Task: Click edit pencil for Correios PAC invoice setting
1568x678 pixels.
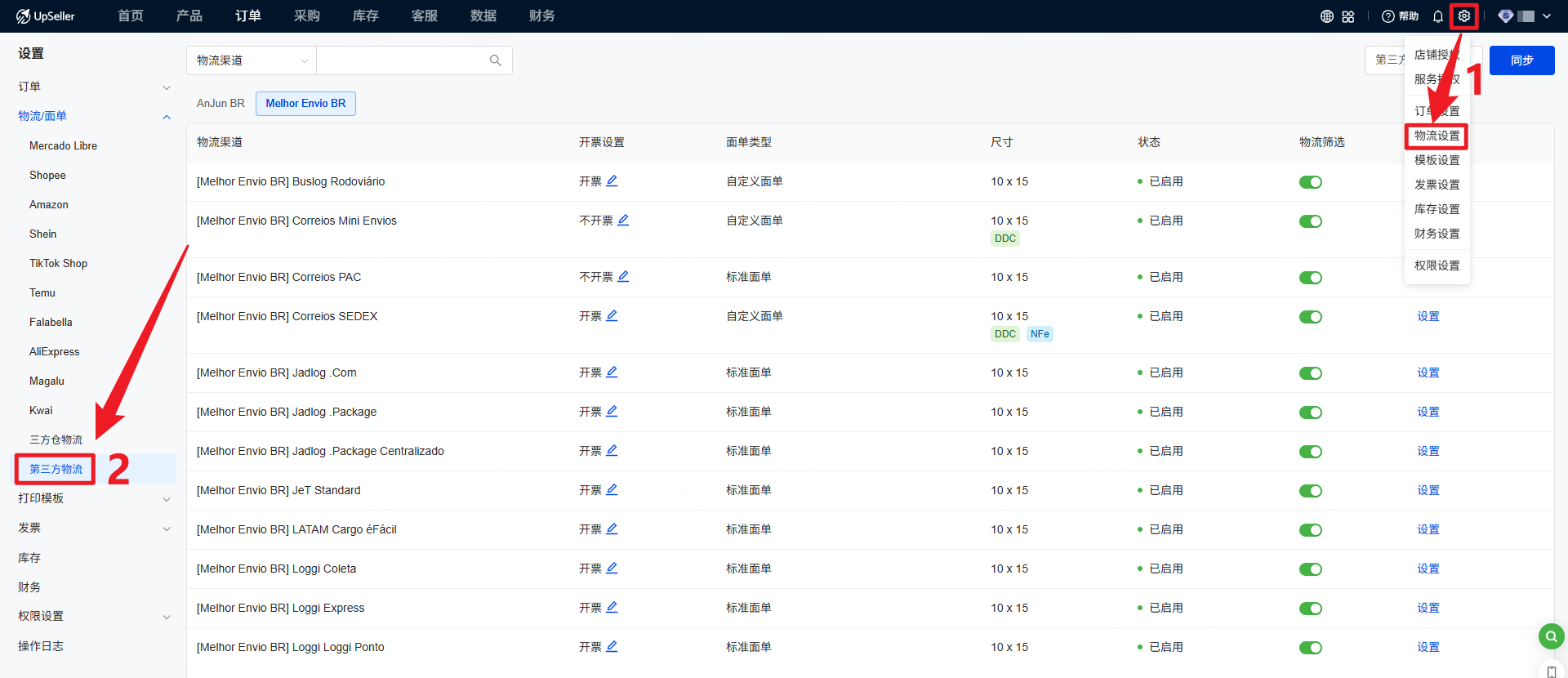Action: [623, 277]
